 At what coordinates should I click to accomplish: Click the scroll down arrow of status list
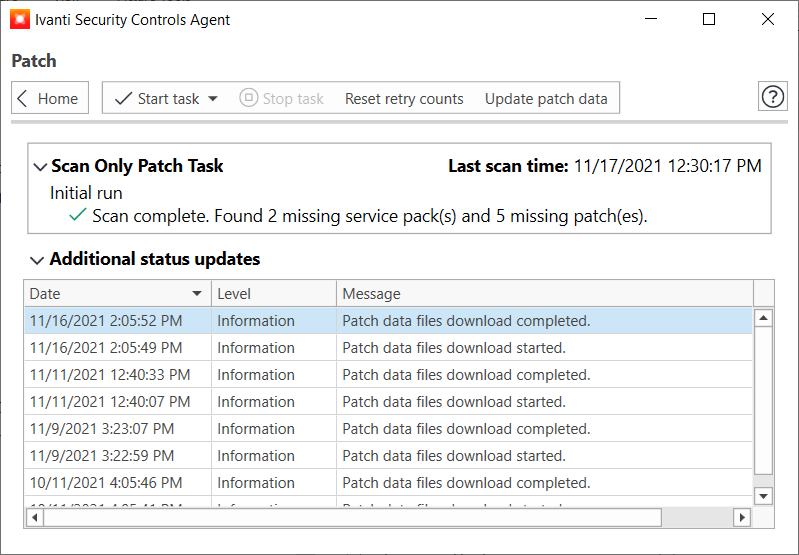[x=763, y=495]
